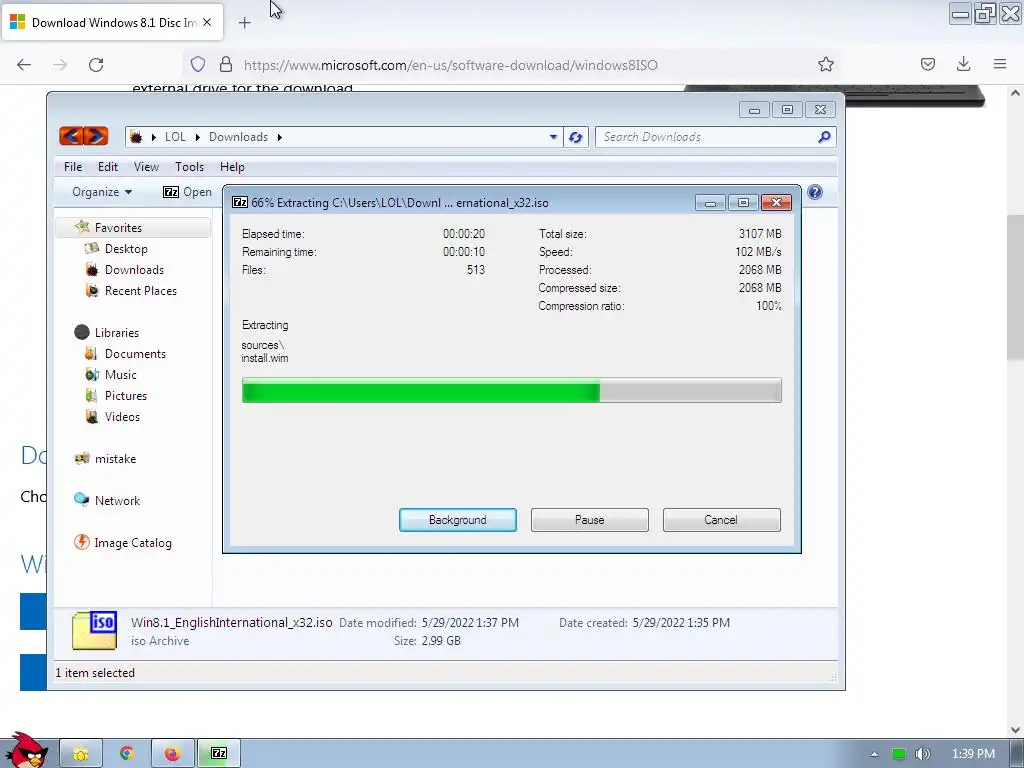The width and height of the screenshot is (1024, 768).
Task: Click the Favorites star icon in sidebar
Action: point(82,227)
